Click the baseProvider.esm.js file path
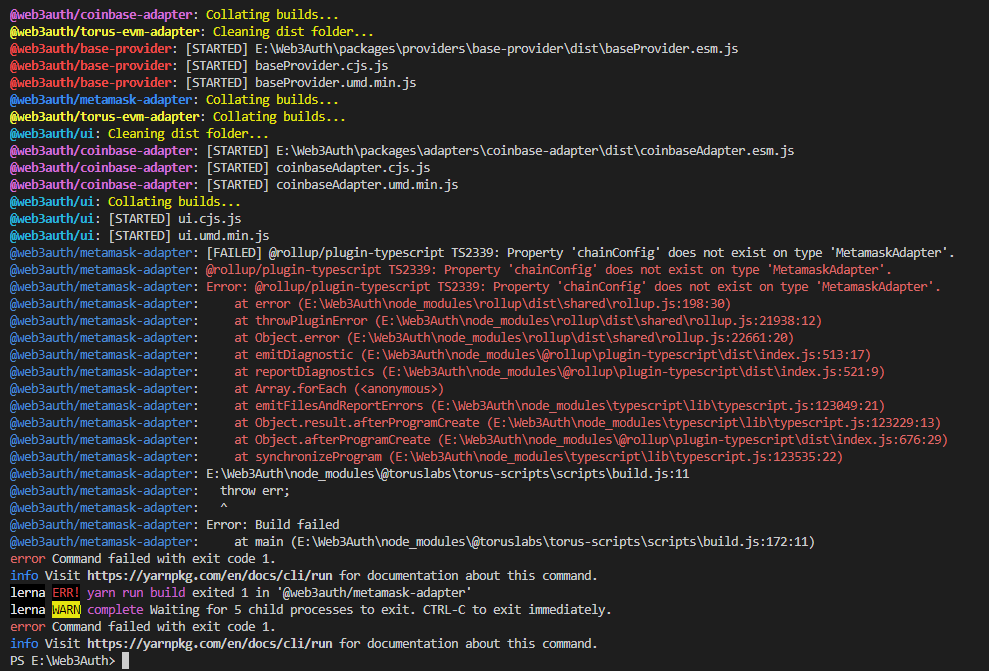 (x=496, y=49)
